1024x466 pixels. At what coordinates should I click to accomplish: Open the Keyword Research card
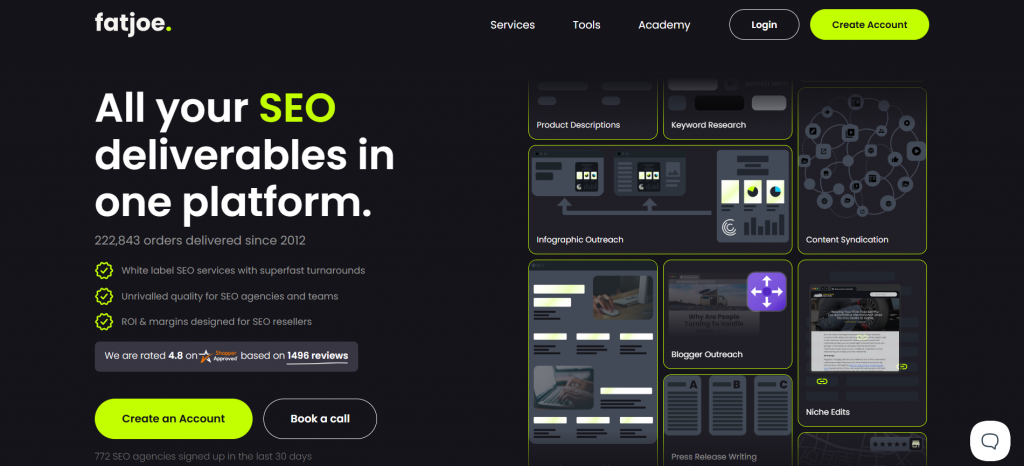(x=728, y=108)
